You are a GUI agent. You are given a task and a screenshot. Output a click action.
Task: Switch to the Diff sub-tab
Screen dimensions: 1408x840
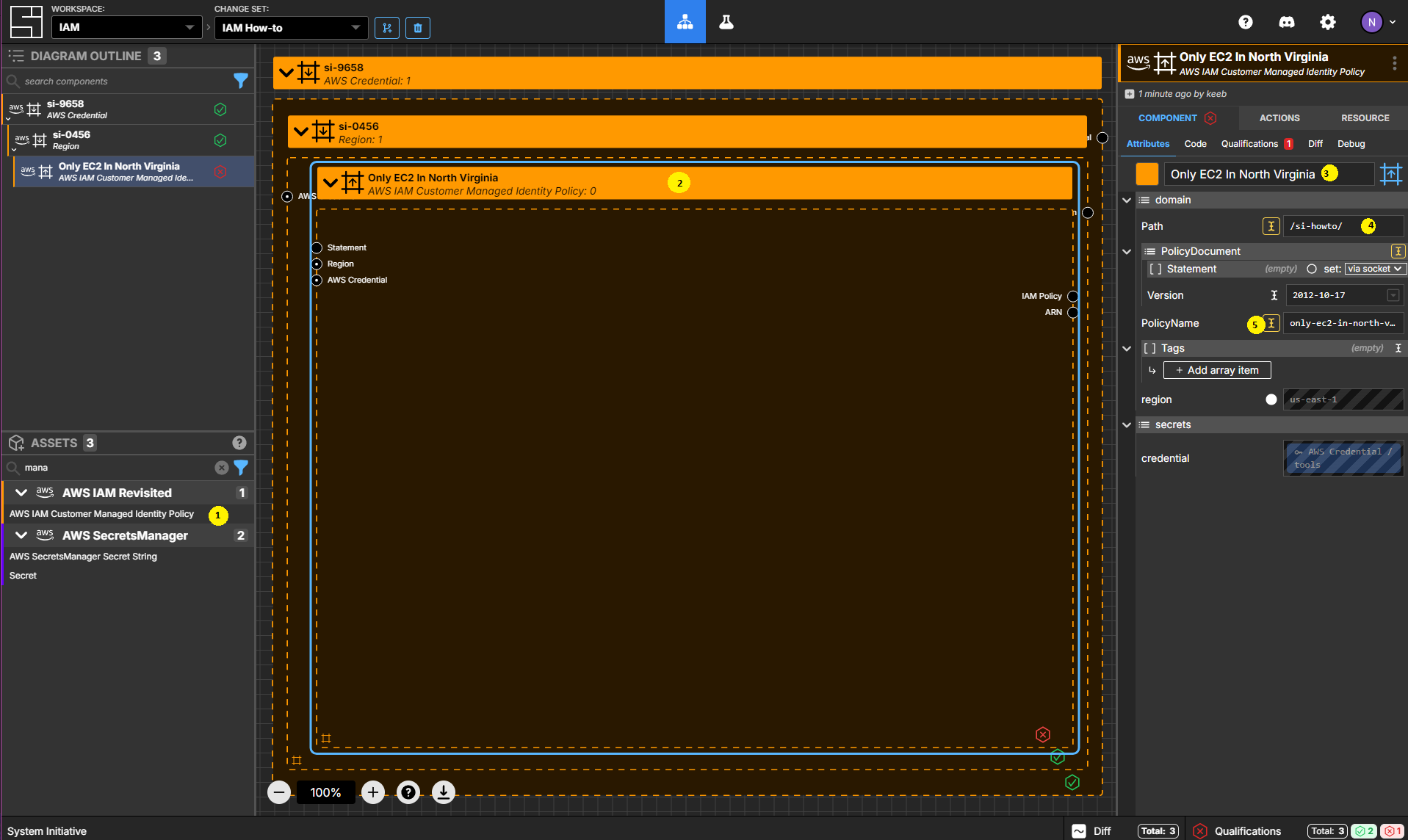[x=1315, y=144]
